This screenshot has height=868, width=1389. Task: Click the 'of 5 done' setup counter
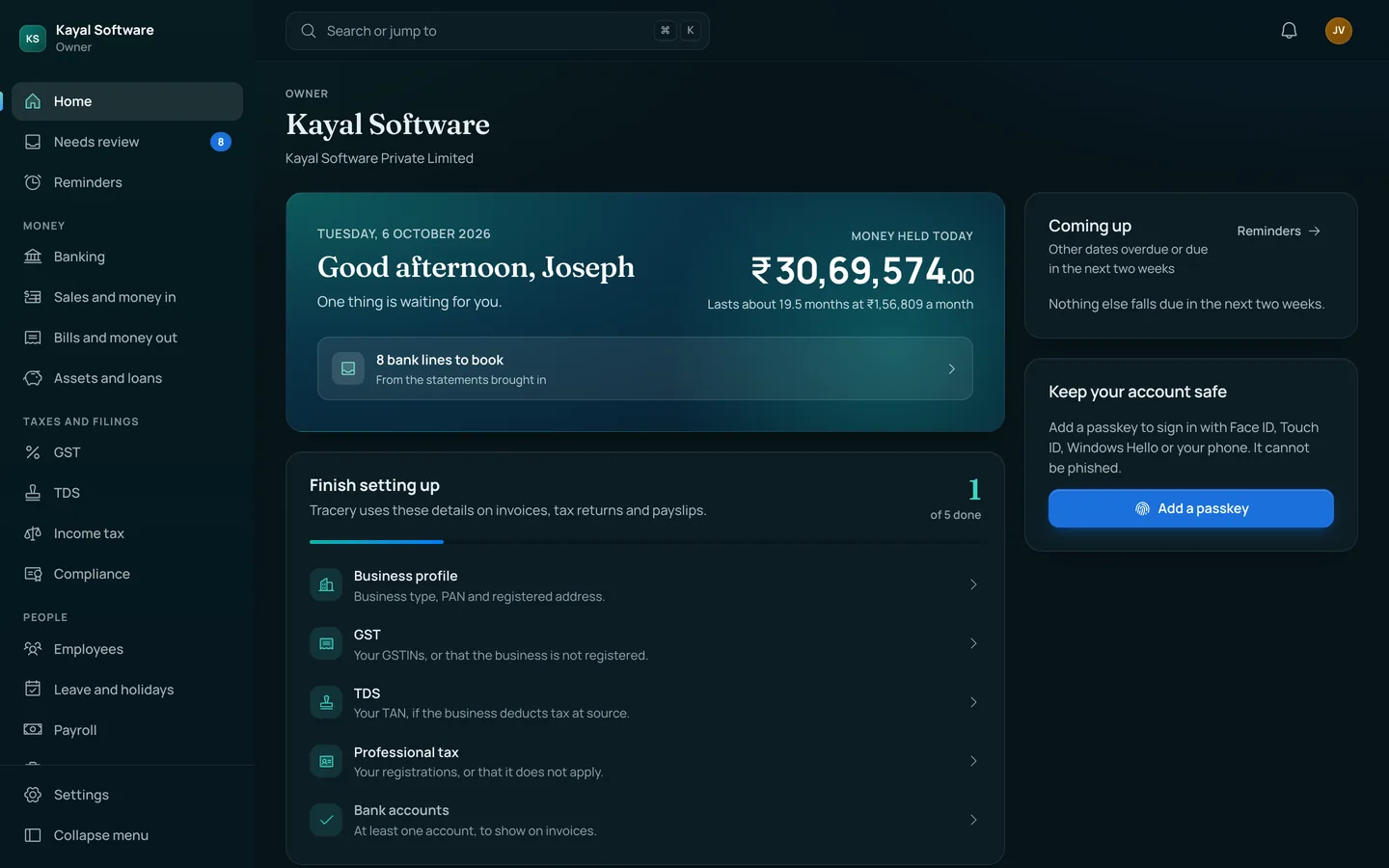(955, 515)
